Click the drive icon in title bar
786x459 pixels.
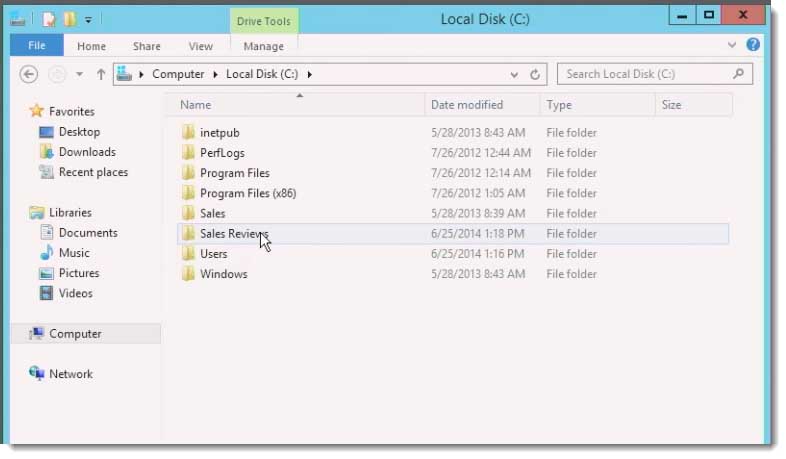tap(18, 20)
